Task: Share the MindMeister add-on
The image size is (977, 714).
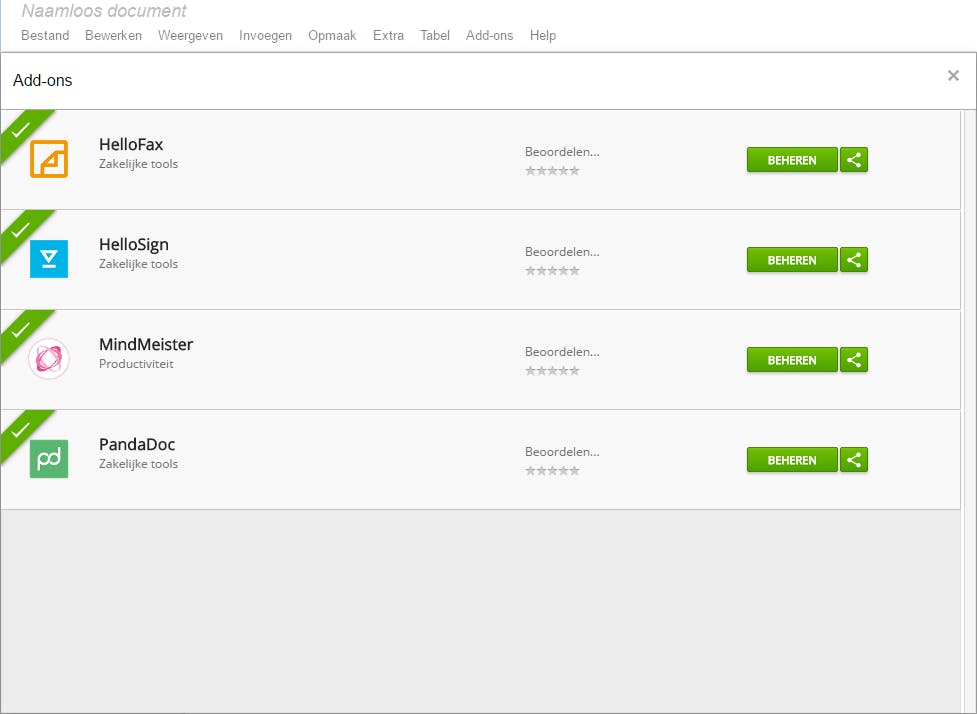Action: 854,360
